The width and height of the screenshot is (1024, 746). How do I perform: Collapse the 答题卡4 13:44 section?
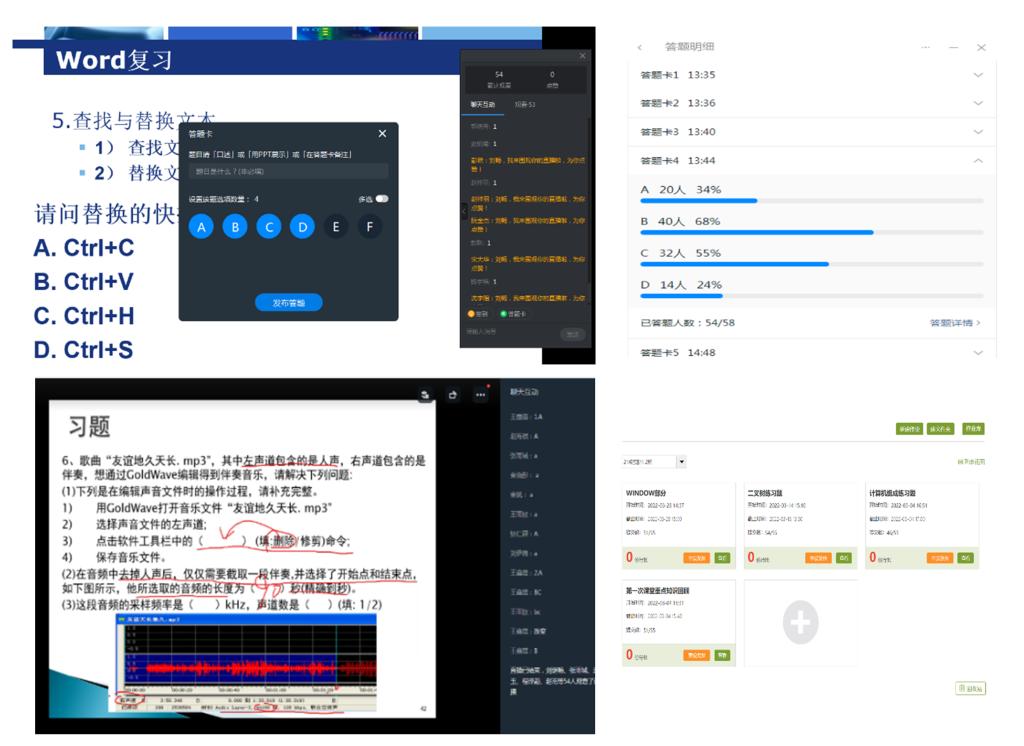coord(977,161)
